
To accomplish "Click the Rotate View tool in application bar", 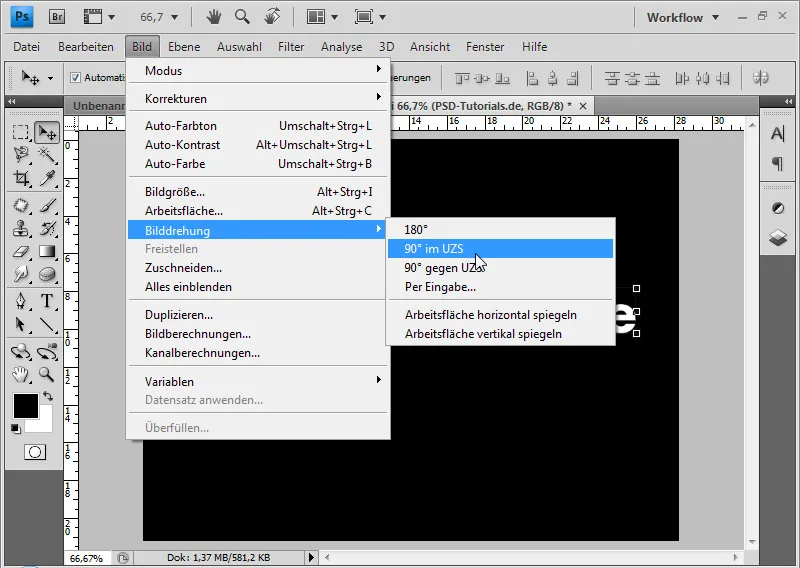I will [x=272, y=17].
